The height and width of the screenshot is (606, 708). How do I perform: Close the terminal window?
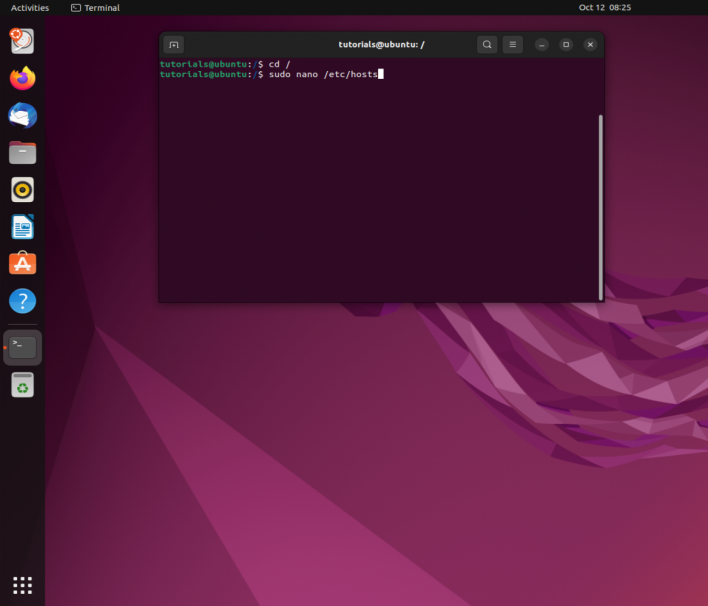click(590, 45)
